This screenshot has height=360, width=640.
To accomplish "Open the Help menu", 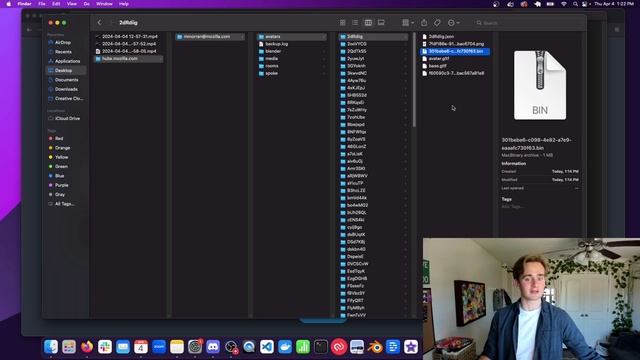I will [124, 4].
